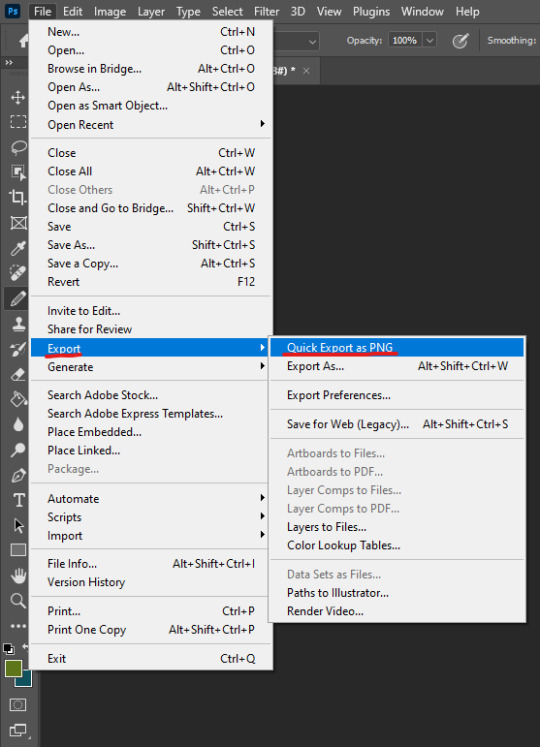Close the open document tab
Image resolution: width=540 pixels, height=747 pixels.
[306, 71]
